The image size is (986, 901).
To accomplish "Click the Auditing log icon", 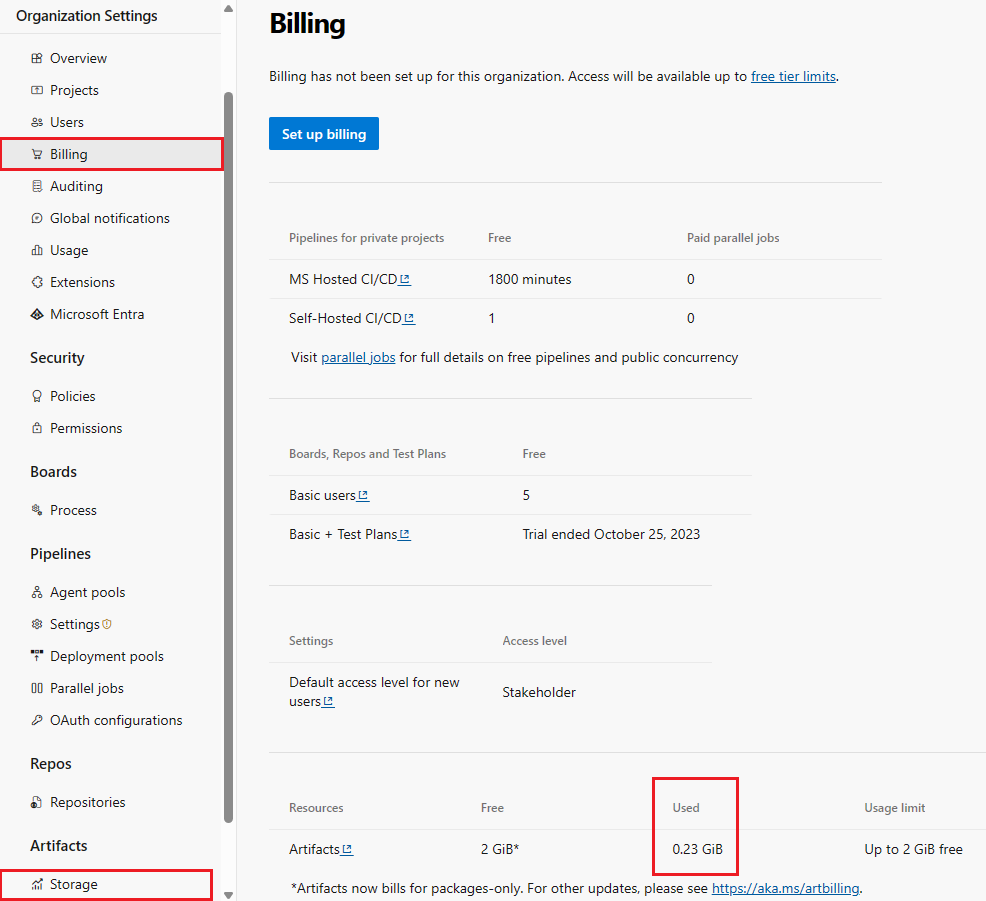I will point(37,187).
